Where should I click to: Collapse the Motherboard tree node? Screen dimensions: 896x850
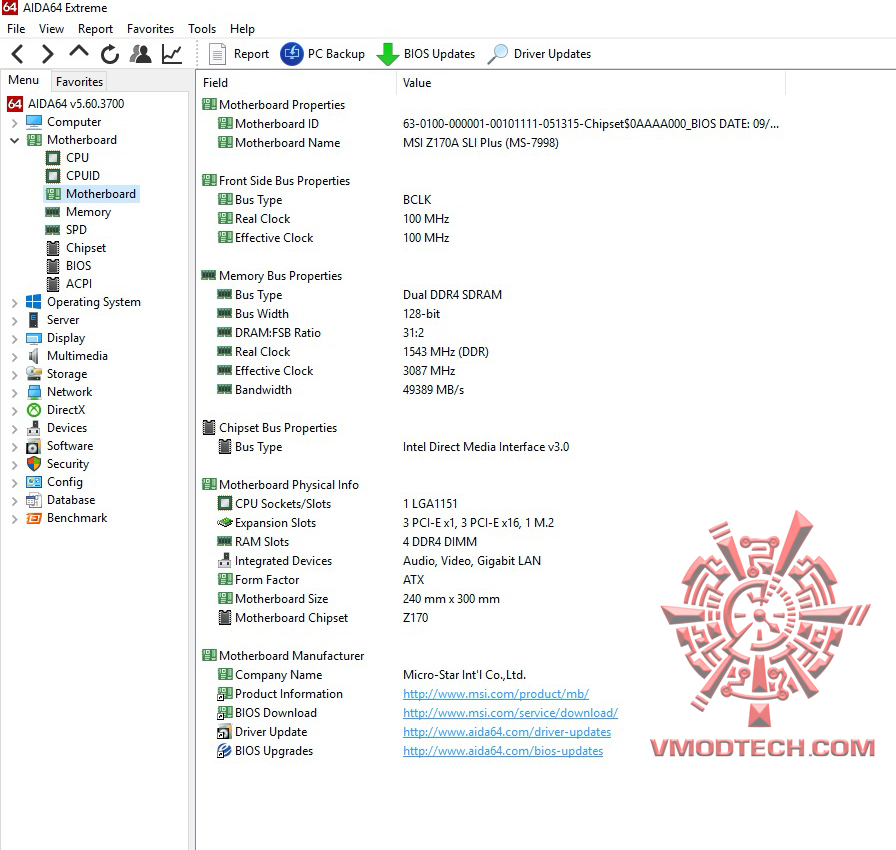point(14,140)
